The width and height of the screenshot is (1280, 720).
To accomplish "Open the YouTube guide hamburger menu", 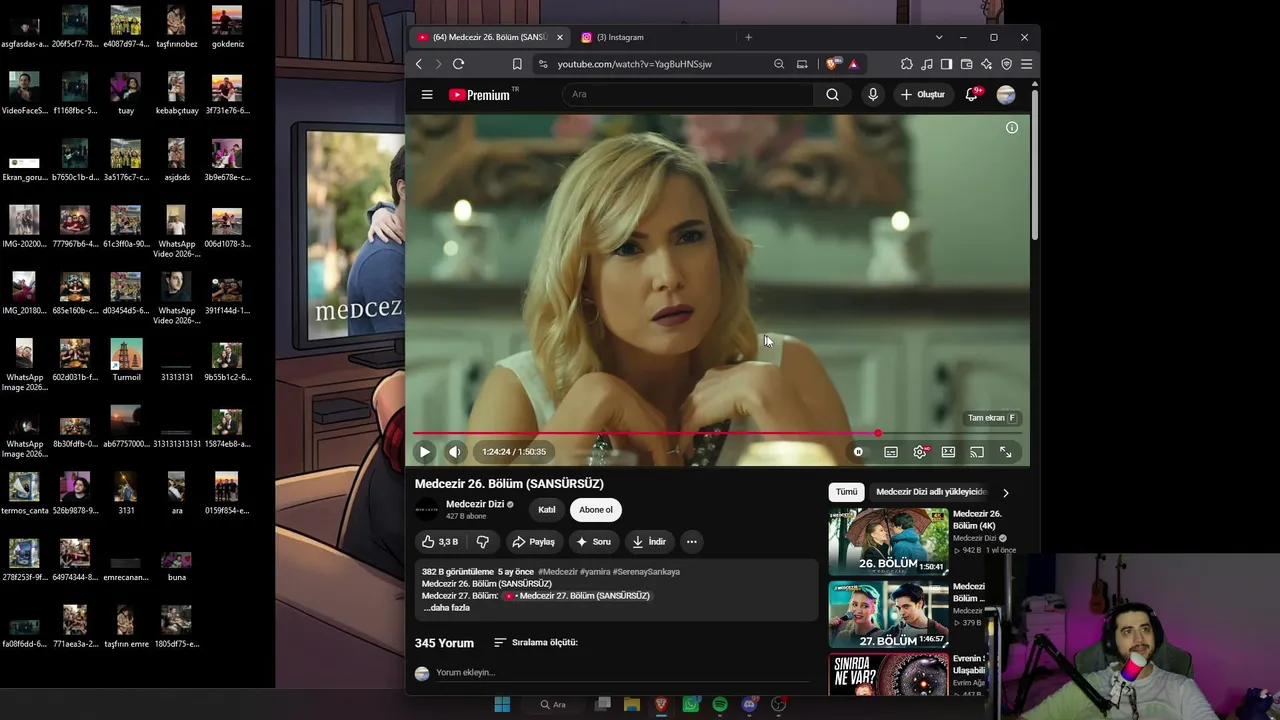I will [x=427, y=95].
